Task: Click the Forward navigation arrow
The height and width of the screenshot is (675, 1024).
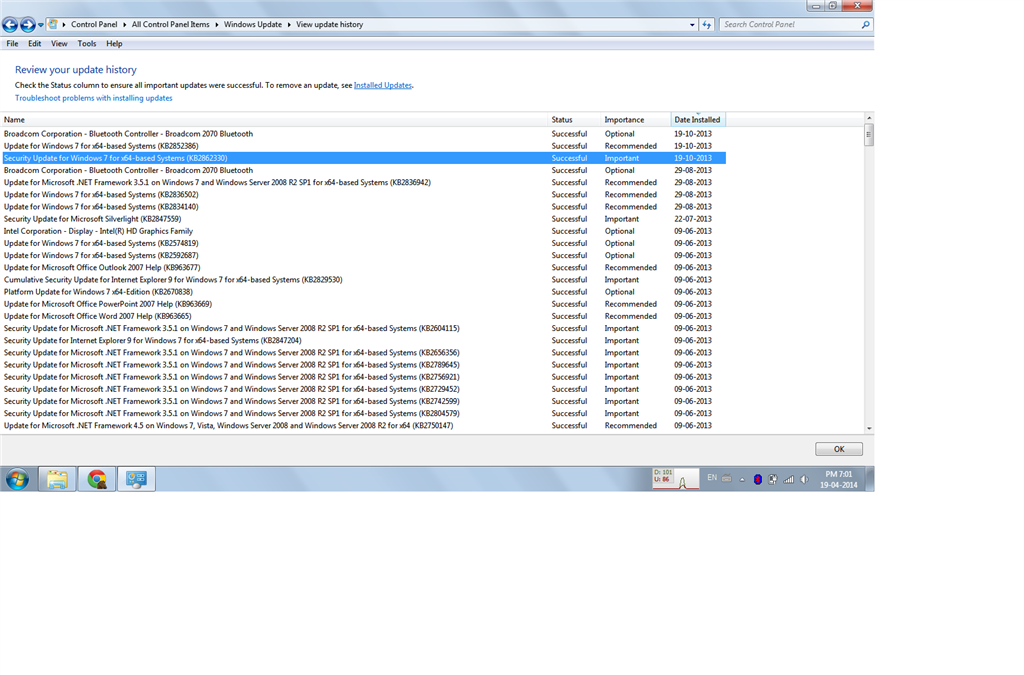Action: 27,25
